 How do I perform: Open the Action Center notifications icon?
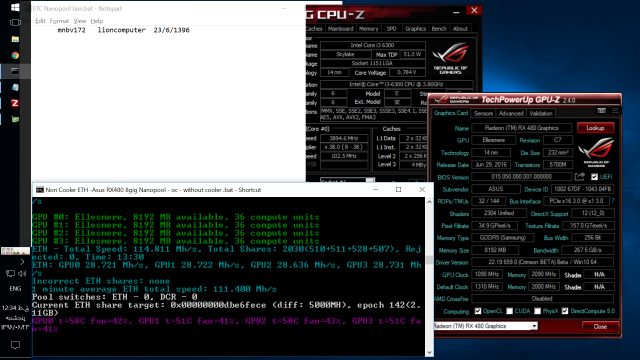pyautogui.click(x=15, y=345)
